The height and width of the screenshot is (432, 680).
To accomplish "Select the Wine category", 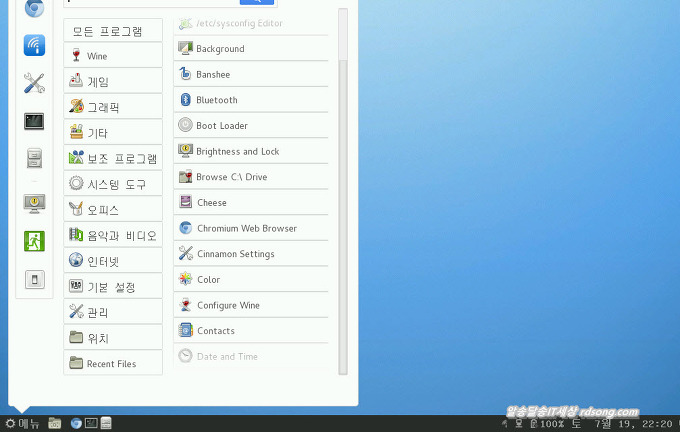I will (x=113, y=56).
